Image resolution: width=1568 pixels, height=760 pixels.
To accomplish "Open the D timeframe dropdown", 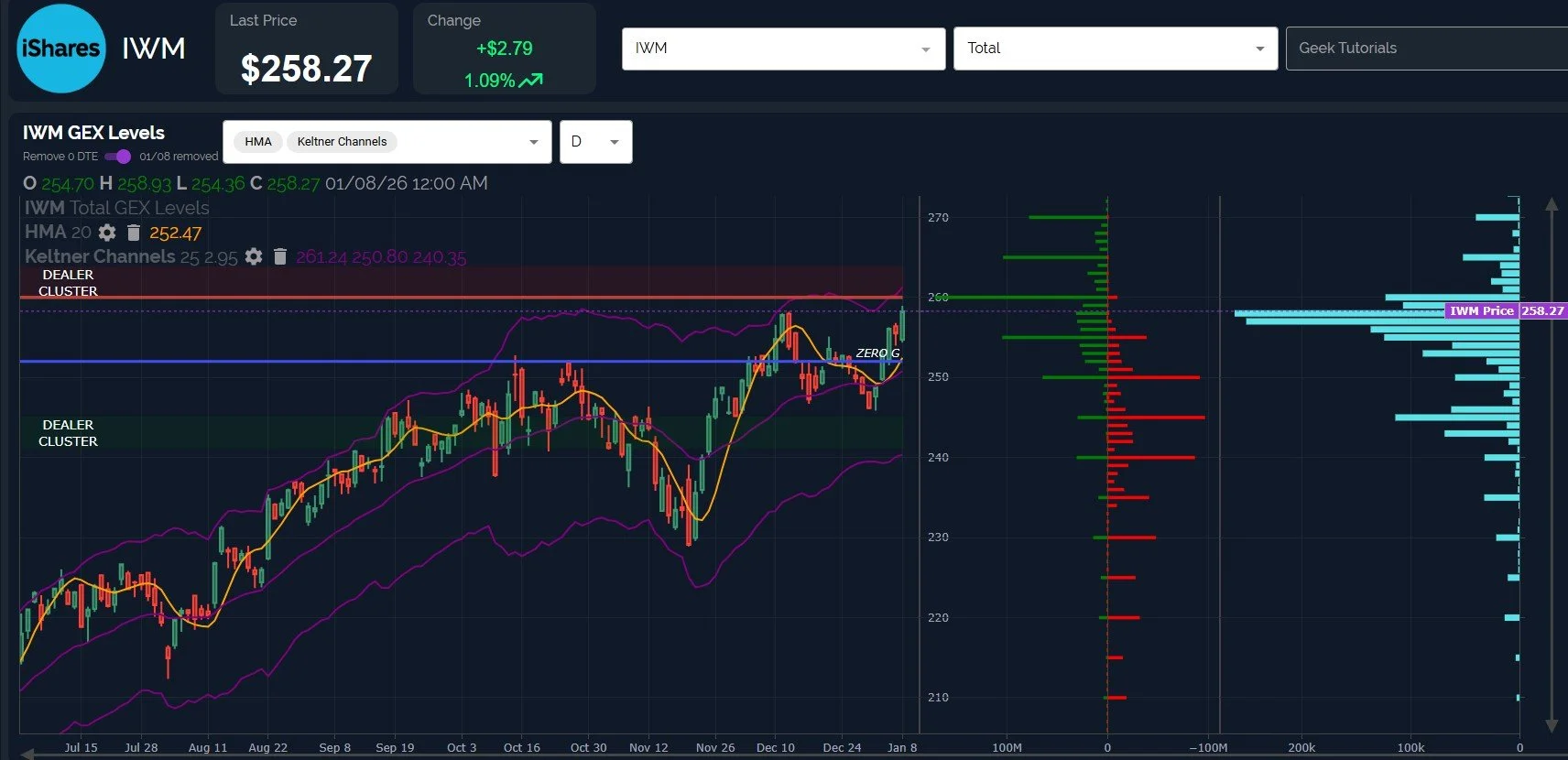I will [596, 142].
